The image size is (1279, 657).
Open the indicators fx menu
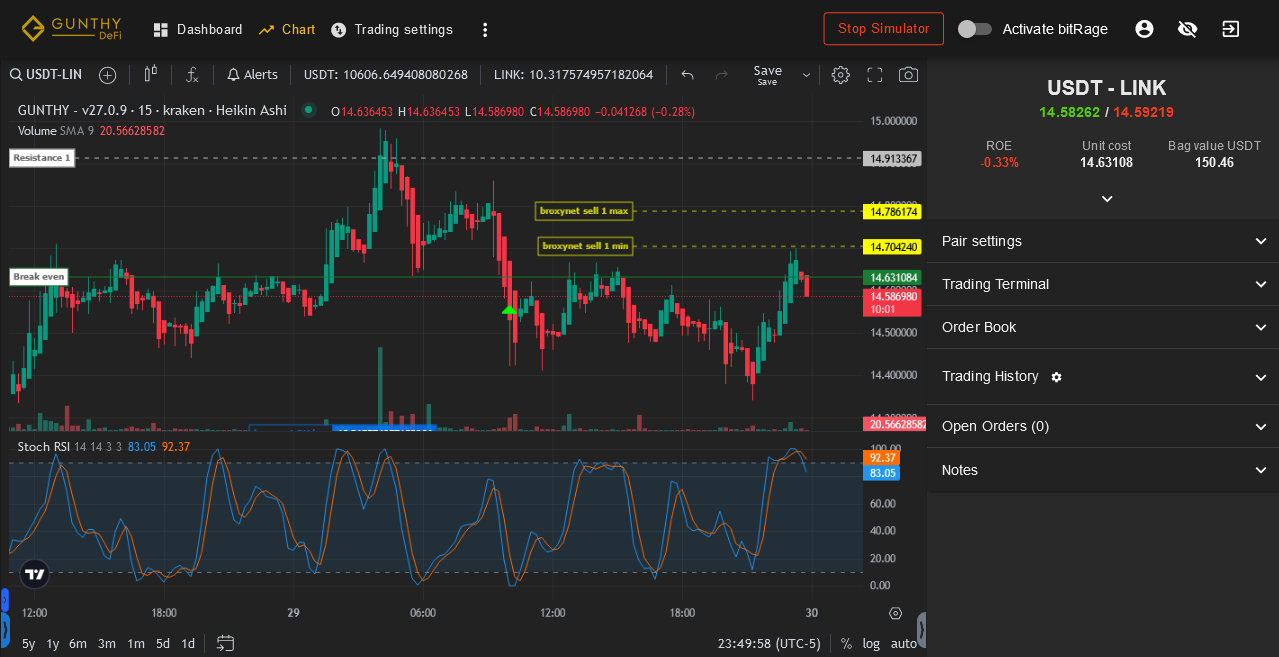pyautogui.click(x=193, y=75)
